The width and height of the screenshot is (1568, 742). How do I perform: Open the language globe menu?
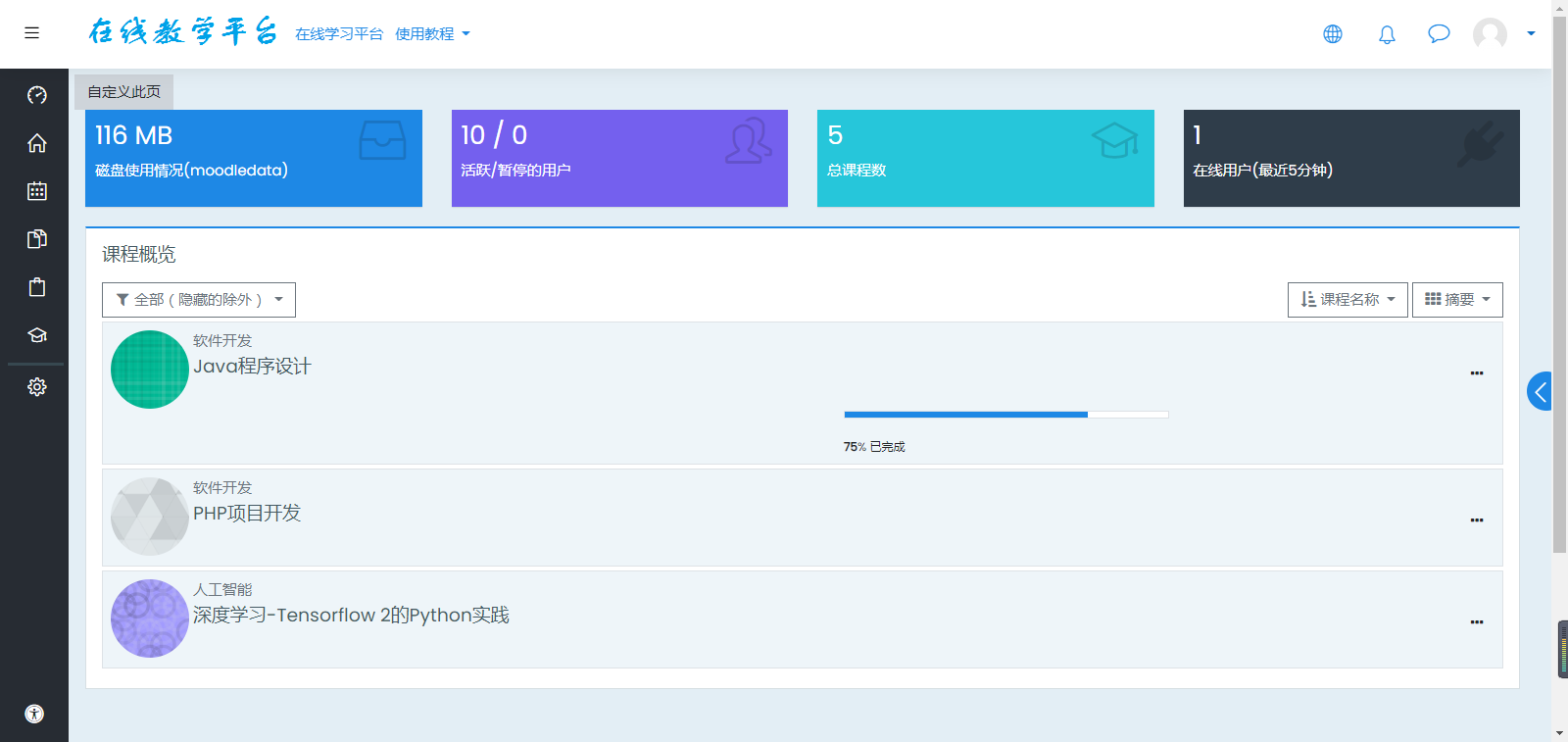[1333, 34]
